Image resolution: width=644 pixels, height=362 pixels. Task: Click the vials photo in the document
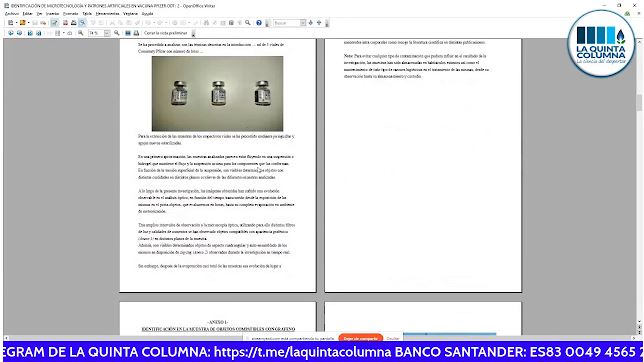[x=217, y=94]
